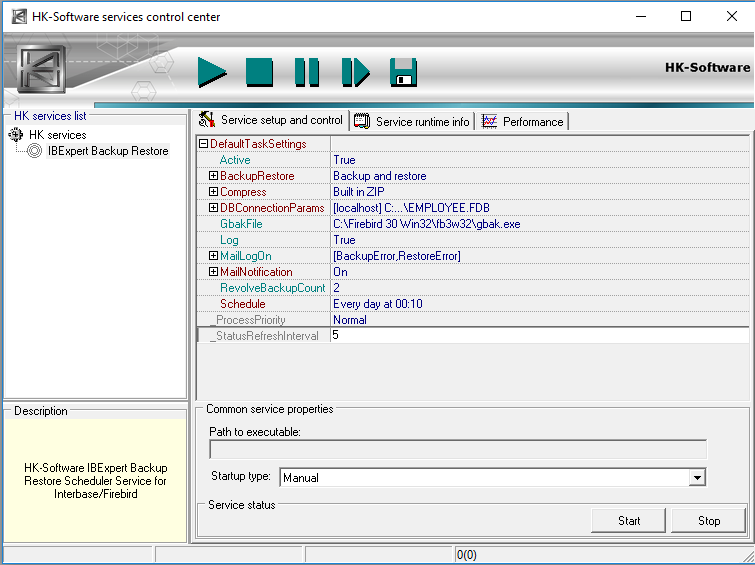Click the application icon in title bar
The height and width of the screenshot is (565, 755).
[x=19, y=16]
